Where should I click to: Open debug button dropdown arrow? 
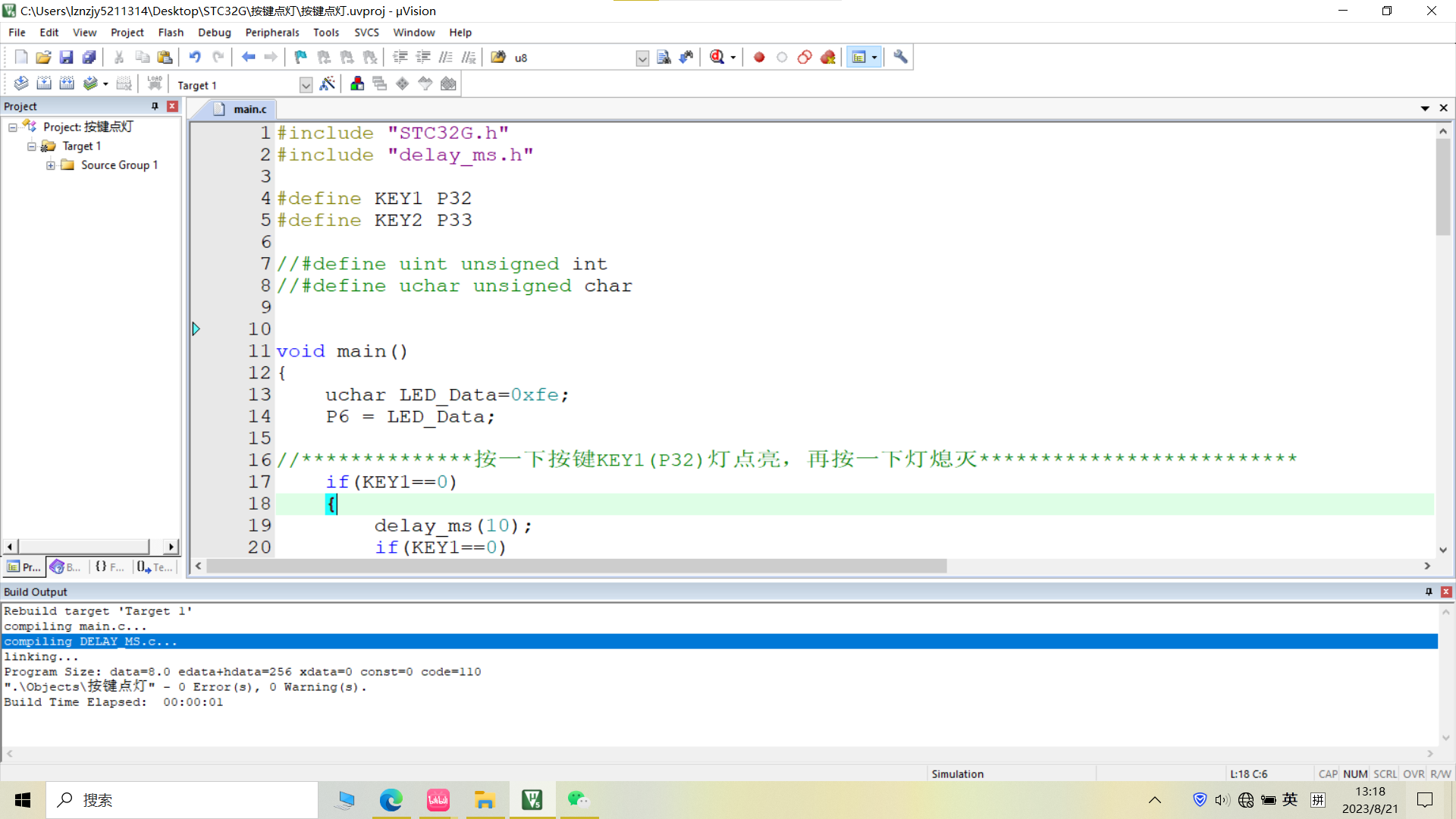point(733,58)
